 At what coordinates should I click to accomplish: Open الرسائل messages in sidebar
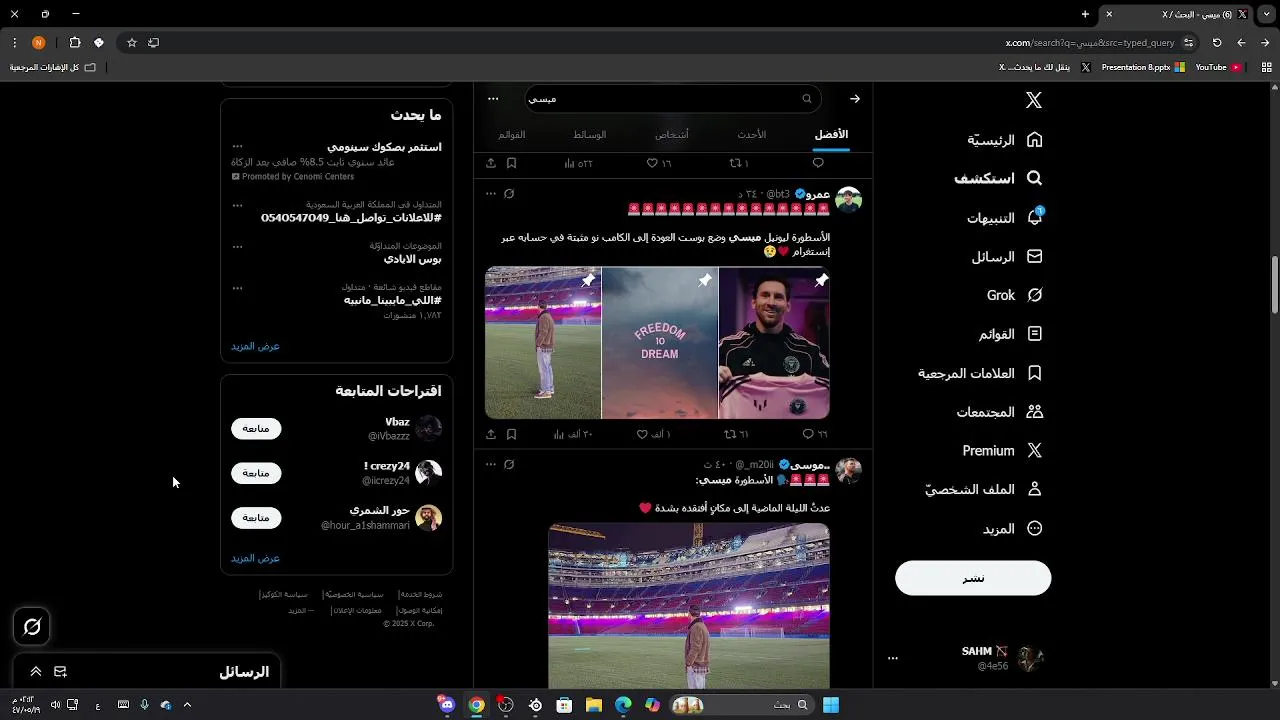click(x=1007, y=257)
